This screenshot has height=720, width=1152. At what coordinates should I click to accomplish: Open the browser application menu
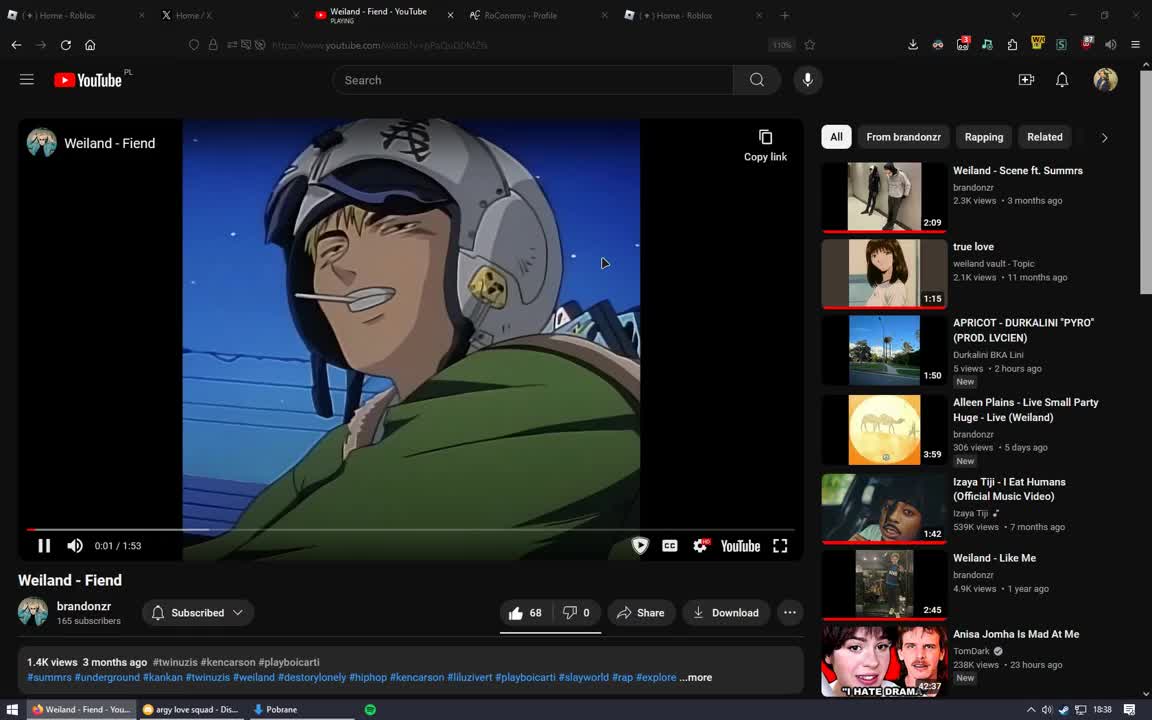1135,45
